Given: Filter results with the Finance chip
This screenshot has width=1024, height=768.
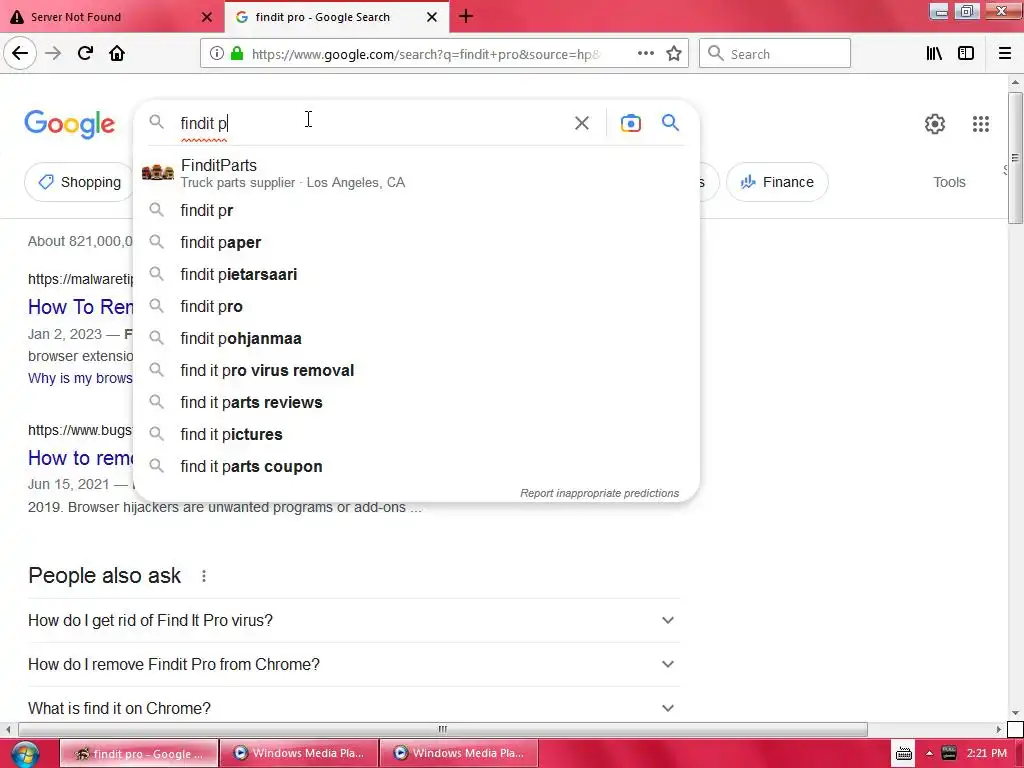Looking at the screenshot, I should click(777, 182).
